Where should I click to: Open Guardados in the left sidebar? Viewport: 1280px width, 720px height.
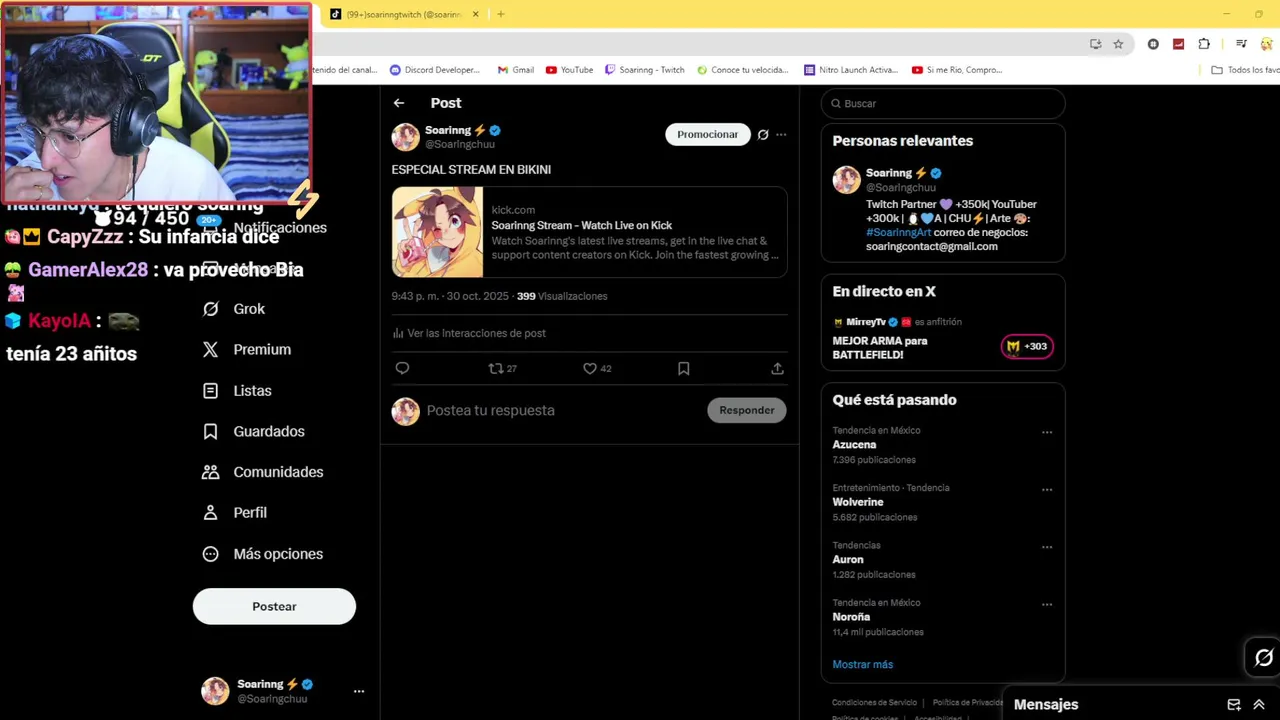pyautogui.click(x=254, y=431)
